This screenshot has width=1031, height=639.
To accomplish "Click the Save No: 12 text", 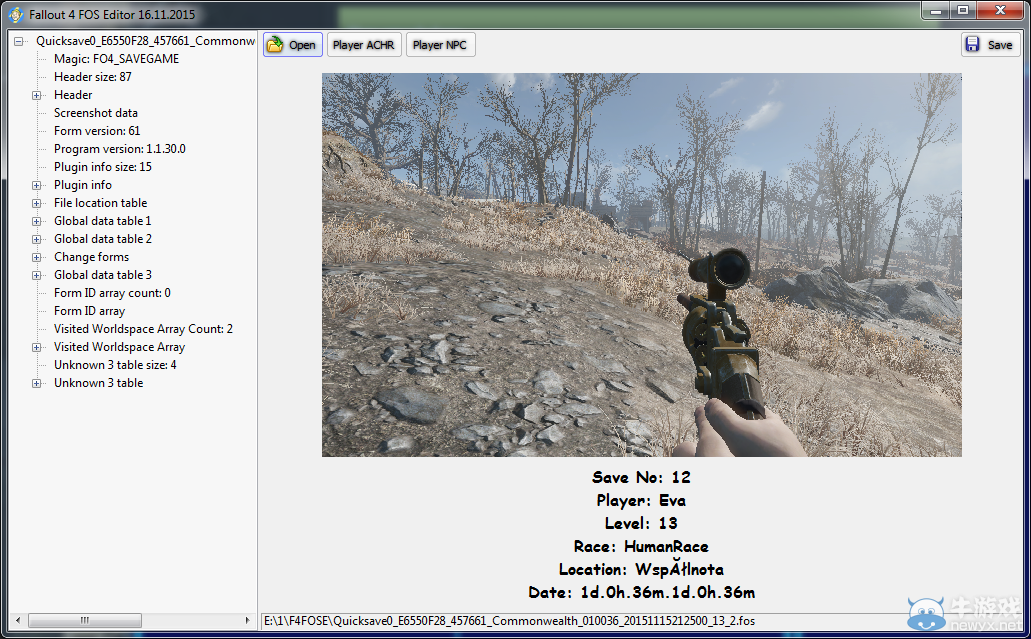I will click(x=641, y=477).
